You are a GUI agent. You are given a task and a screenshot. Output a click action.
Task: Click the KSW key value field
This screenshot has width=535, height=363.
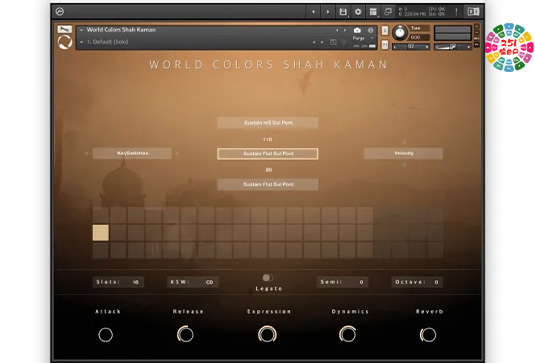(x=193, y=282)
